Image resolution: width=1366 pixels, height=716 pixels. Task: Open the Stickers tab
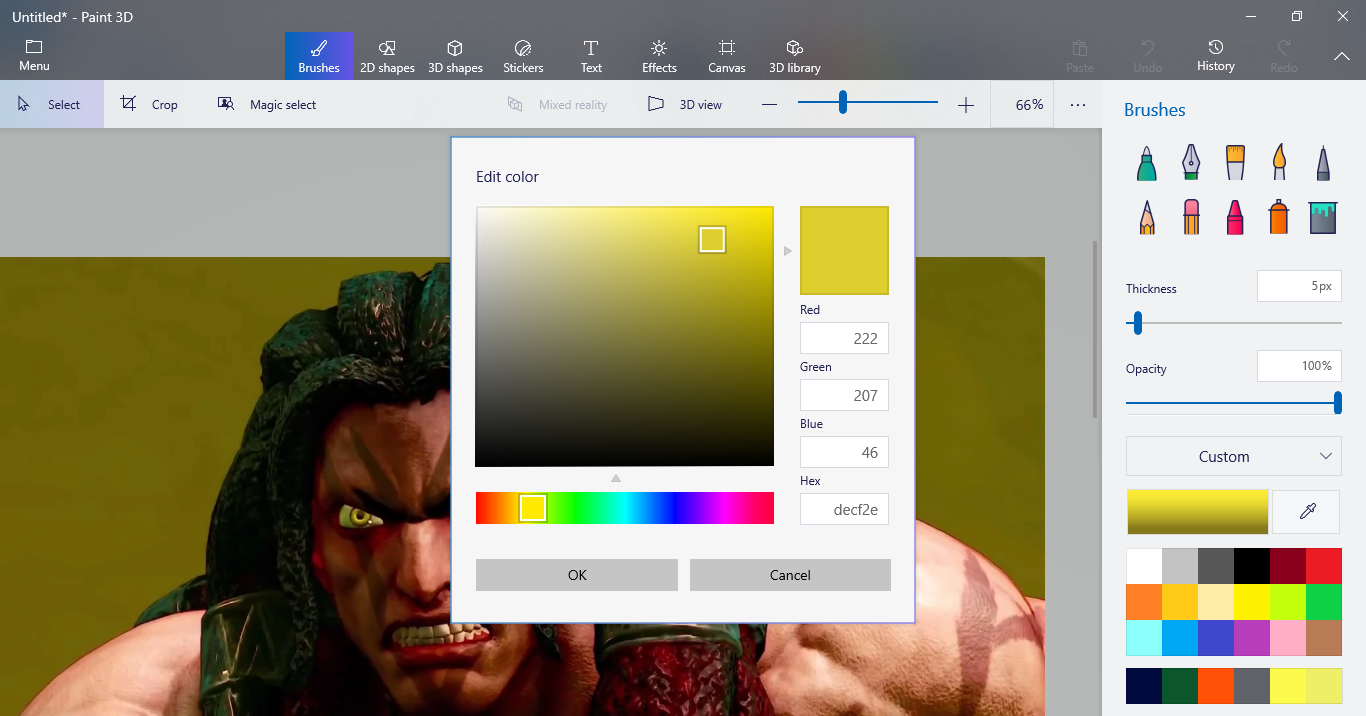click(x=523, y=56)
